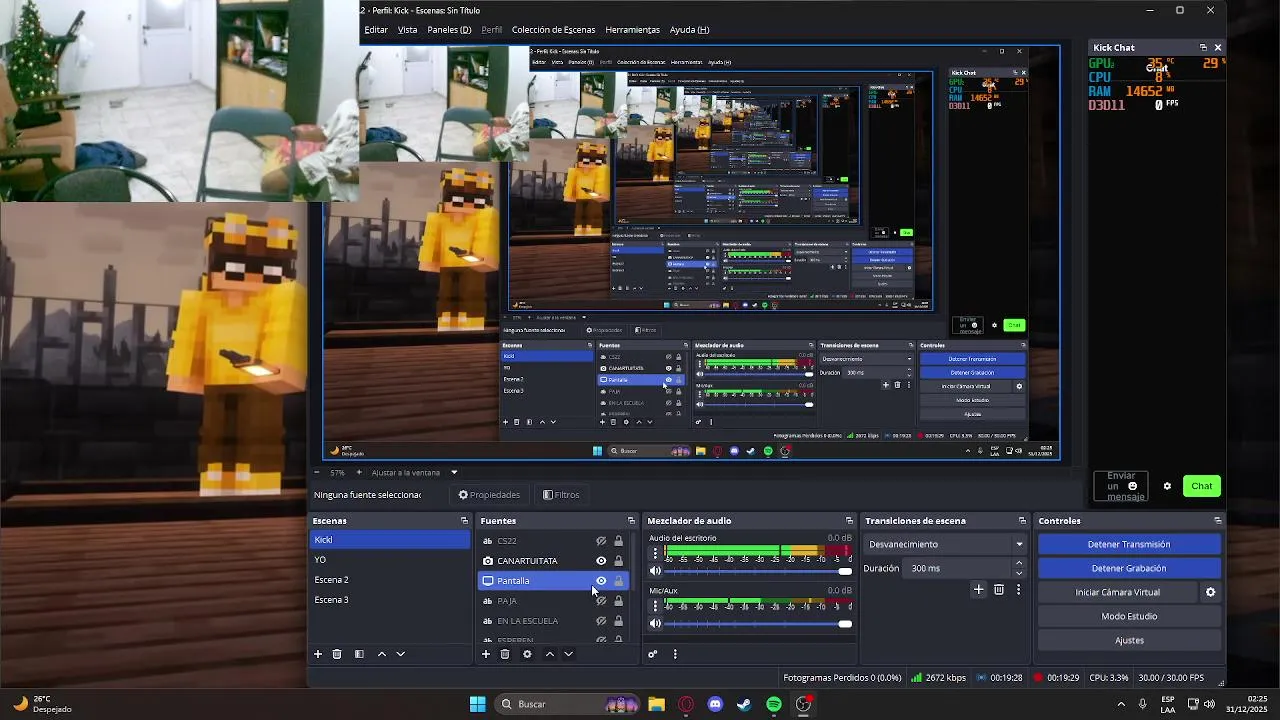Open scene filters icon in Escenas panel
The width and height of the screenshot is (1280, 720).
359,654
